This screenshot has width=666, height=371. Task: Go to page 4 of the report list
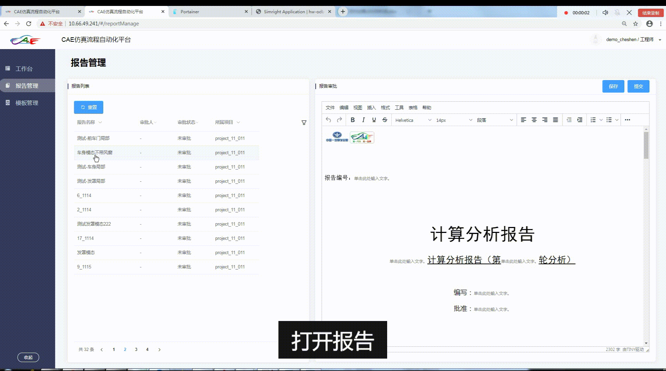point(147,349)
